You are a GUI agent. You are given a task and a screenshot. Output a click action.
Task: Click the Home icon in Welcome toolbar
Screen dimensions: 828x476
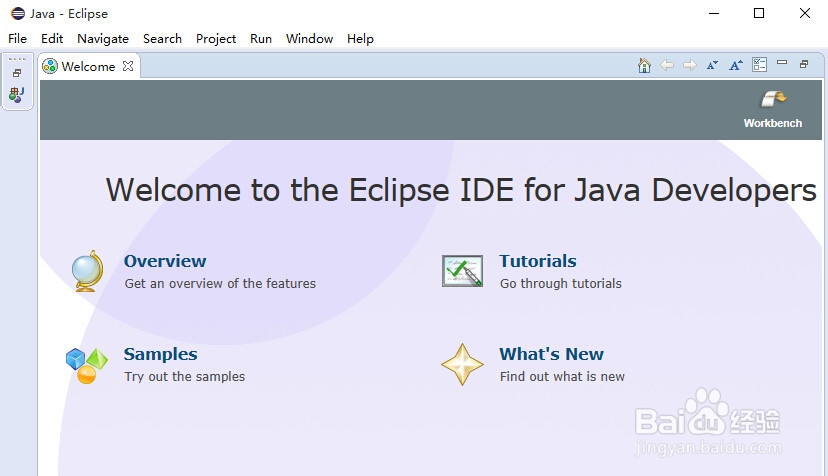click(x=644, y=65)
